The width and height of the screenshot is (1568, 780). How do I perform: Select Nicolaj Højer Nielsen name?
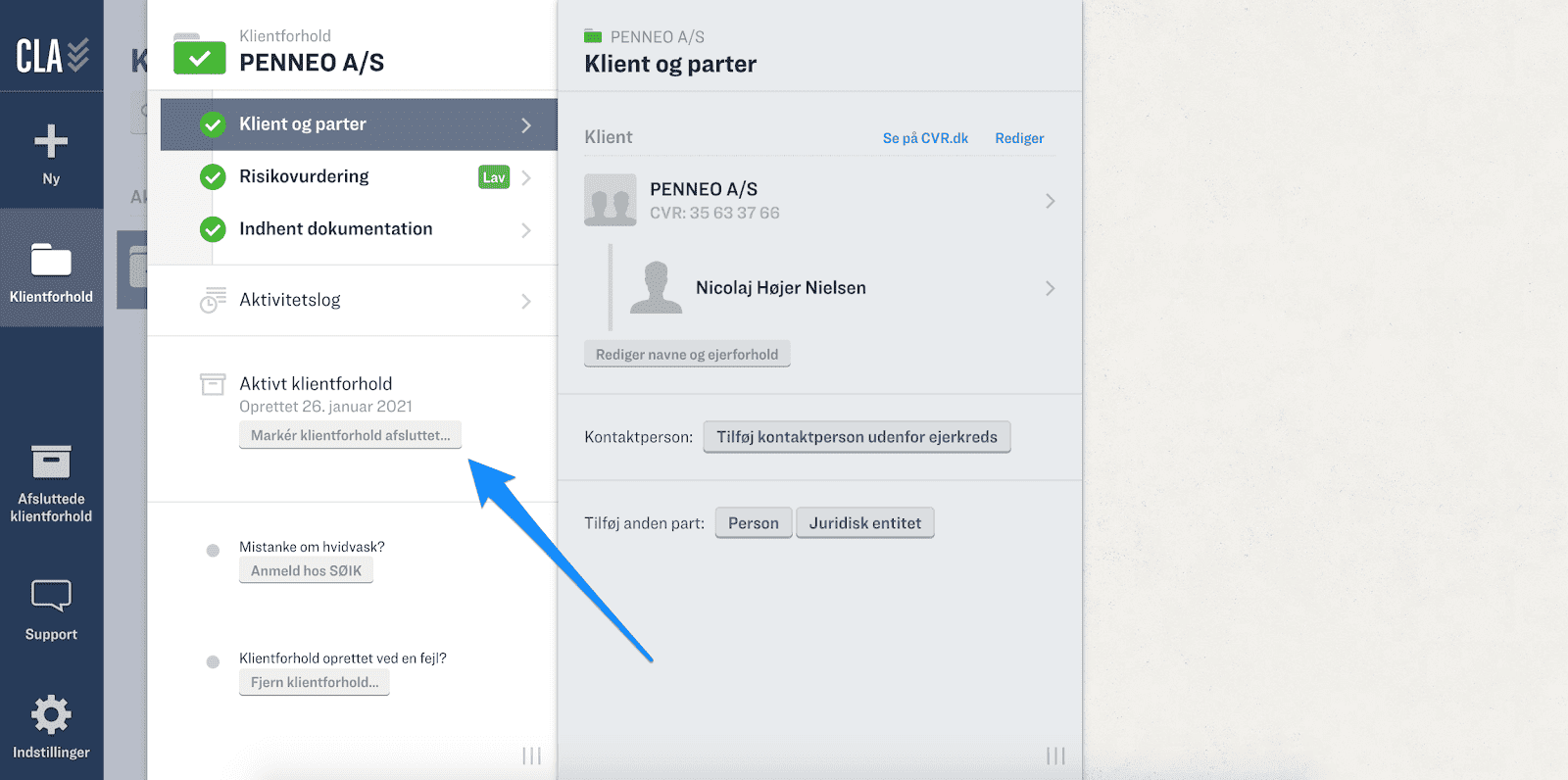[x=781, y=288]
